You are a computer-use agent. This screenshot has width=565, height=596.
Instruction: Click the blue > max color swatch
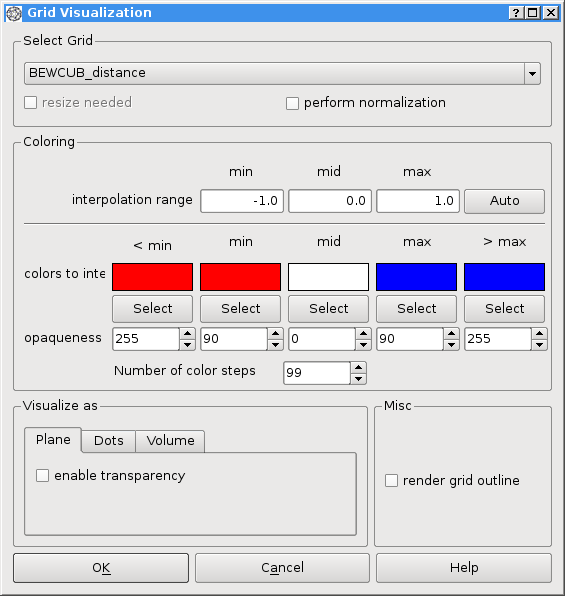504,277
